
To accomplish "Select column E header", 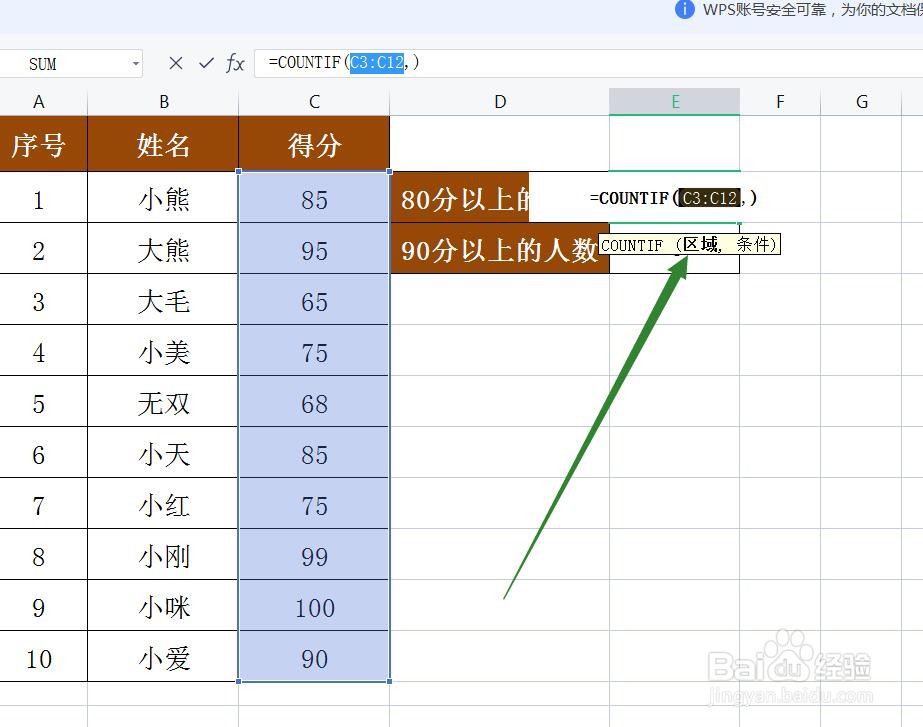I will click(674, 100).
